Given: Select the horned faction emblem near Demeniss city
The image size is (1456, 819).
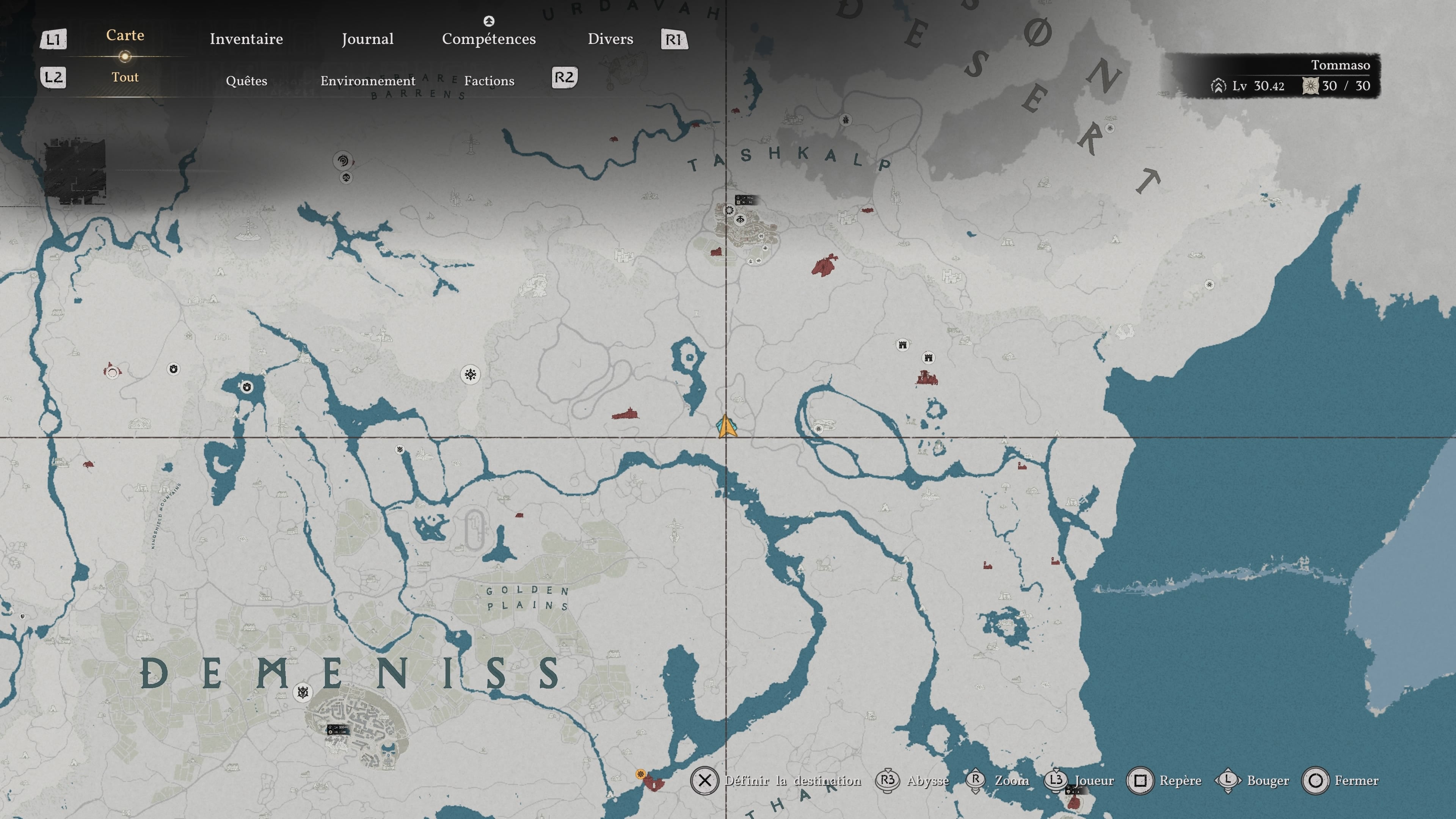Looking at the screenshot, I should [x=303, y=692].
